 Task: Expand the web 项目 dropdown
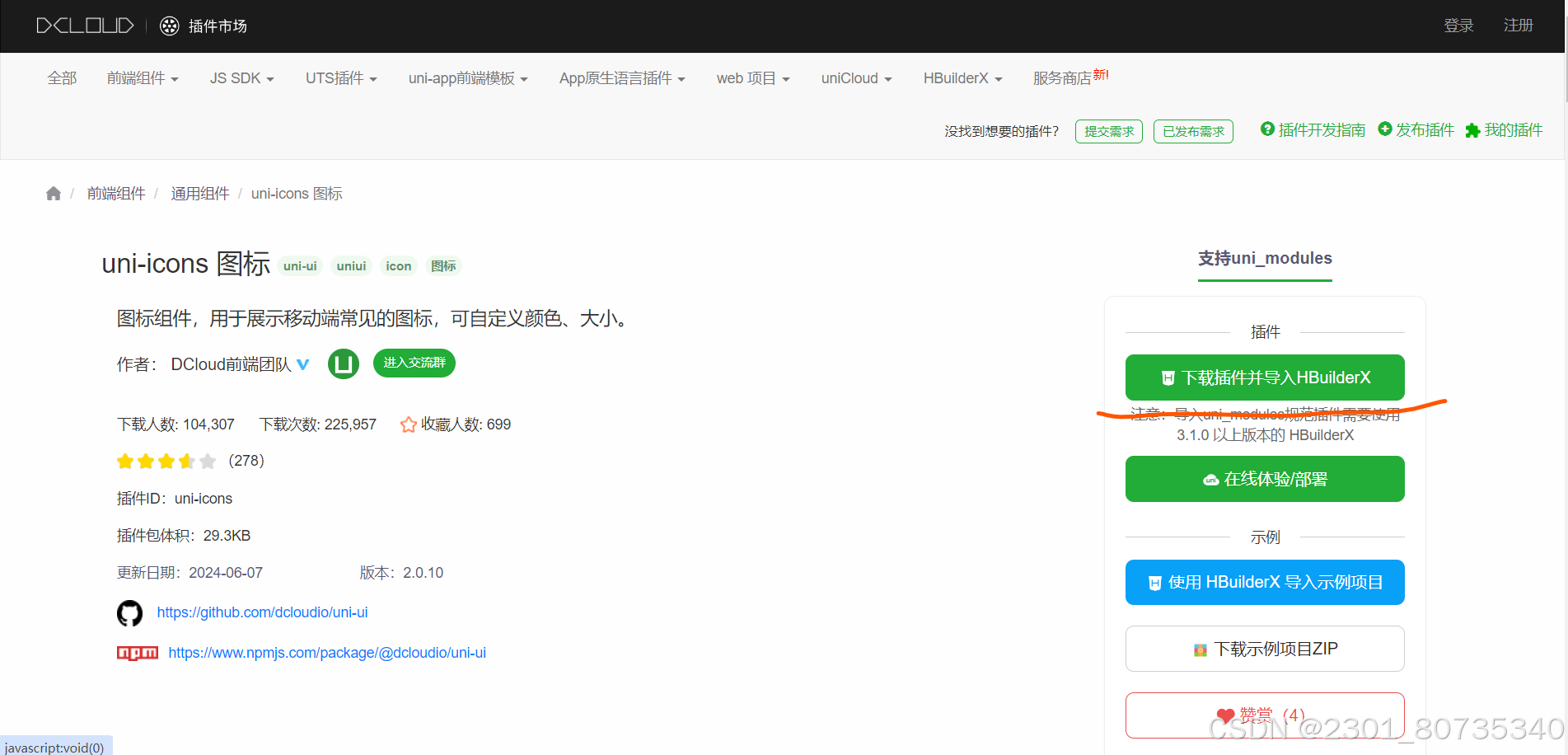pyautogui.click(x=753, y=78)
